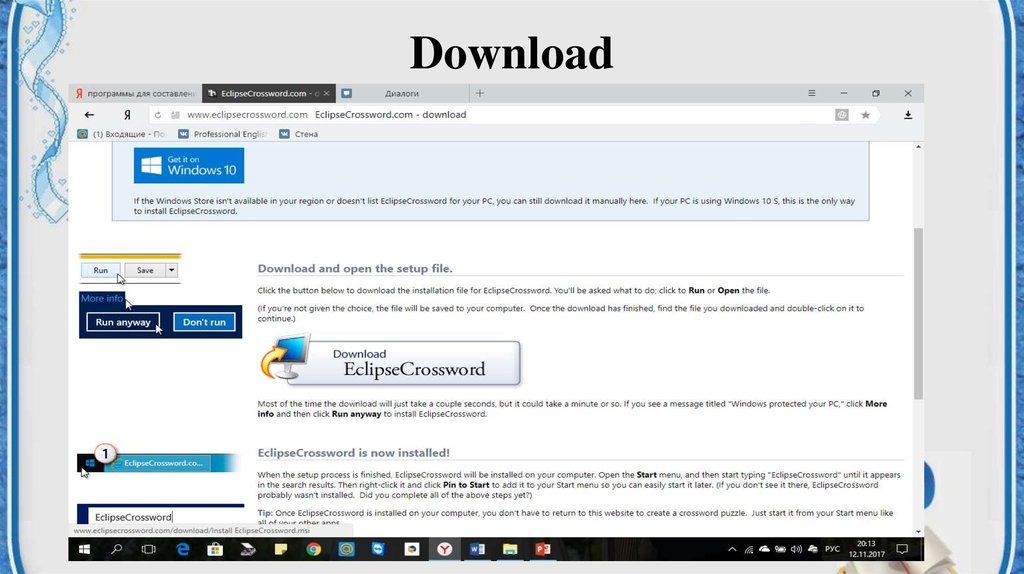The image size is (1024, 574).
Task: Open the taskbar search magnifier
Action: tap(116, 549)
